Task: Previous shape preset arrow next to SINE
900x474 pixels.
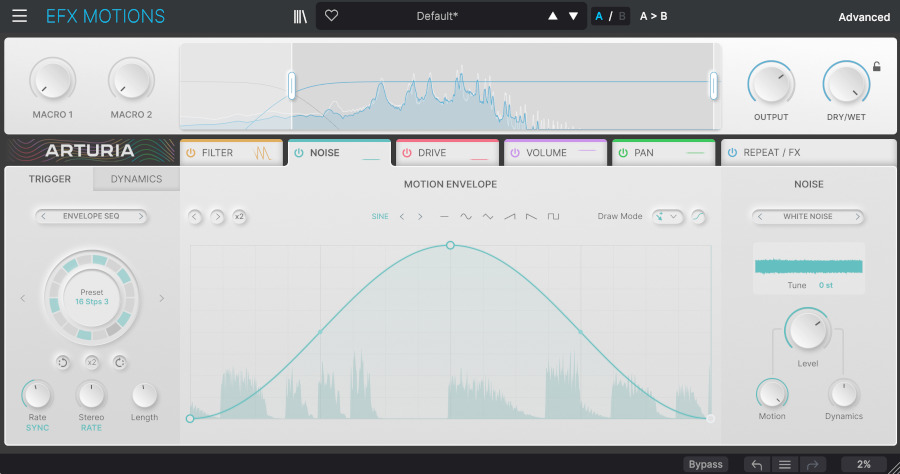Action: (x=402, y=217)
